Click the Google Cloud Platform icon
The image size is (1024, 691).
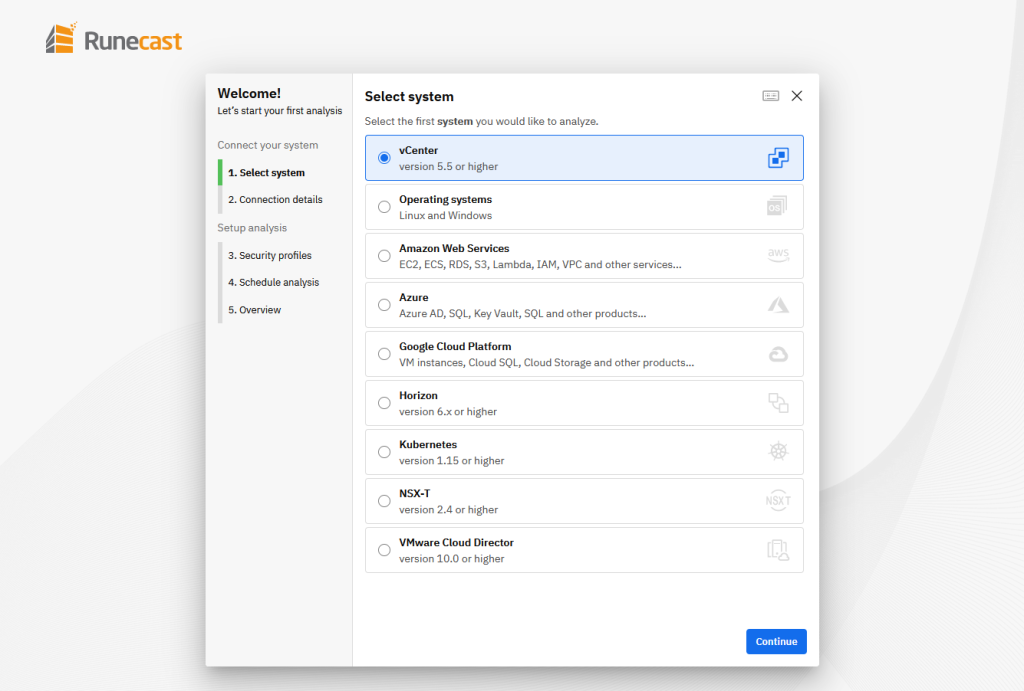click(x=778, y=354)
